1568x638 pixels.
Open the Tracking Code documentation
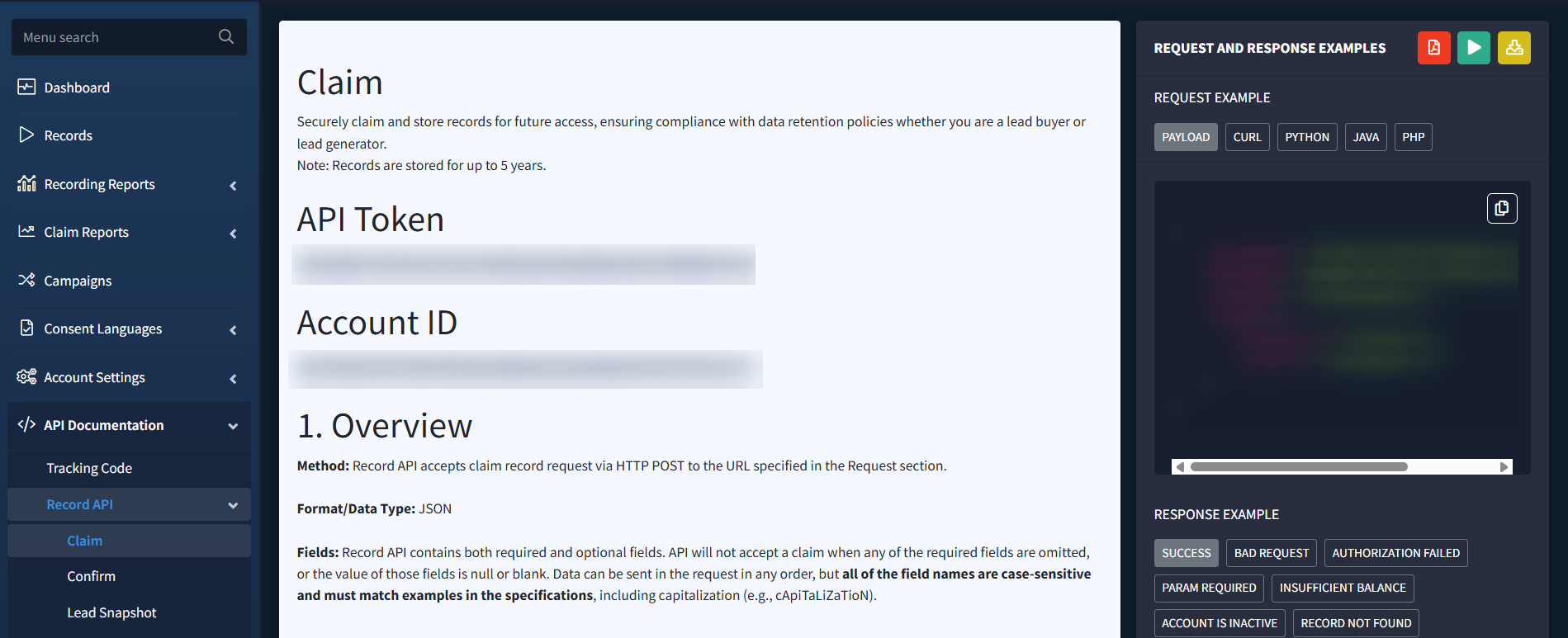pos(89,468)
